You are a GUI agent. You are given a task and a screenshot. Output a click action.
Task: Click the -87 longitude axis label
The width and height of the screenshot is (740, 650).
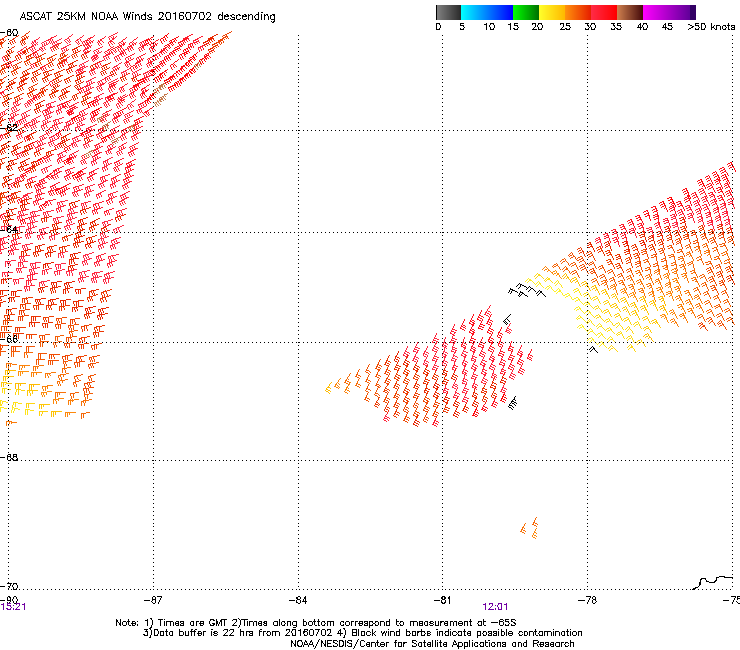(152, 600)
